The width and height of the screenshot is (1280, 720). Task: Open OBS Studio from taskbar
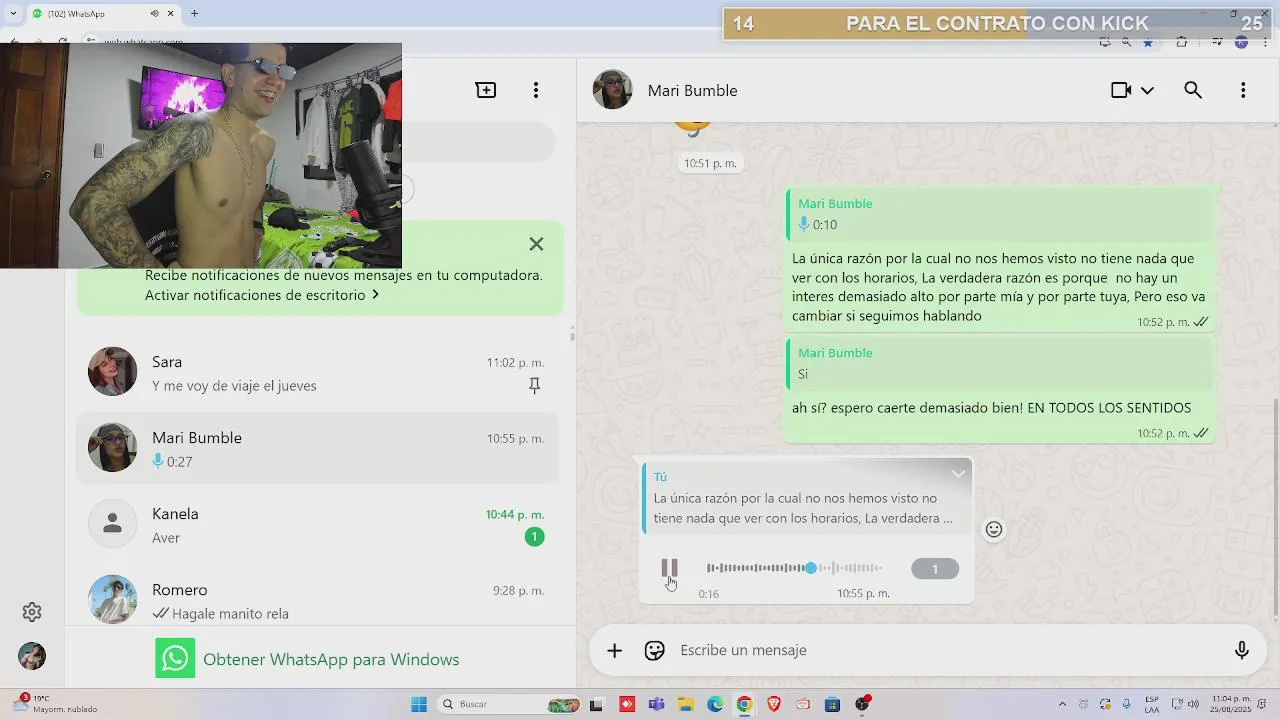(x=862, y=704)
